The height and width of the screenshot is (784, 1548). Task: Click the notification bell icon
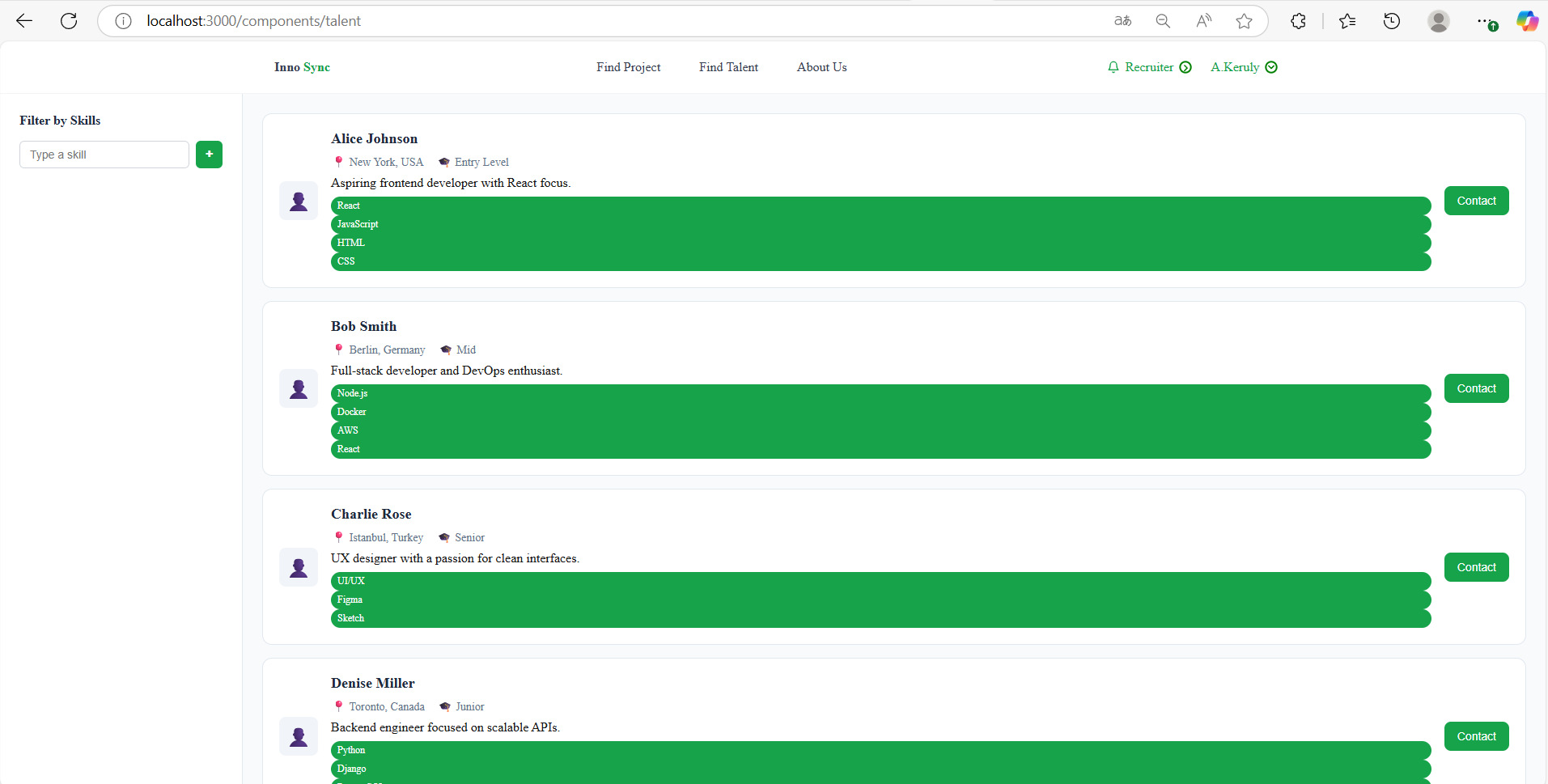pyautogui.click(x=1114, y=67)
